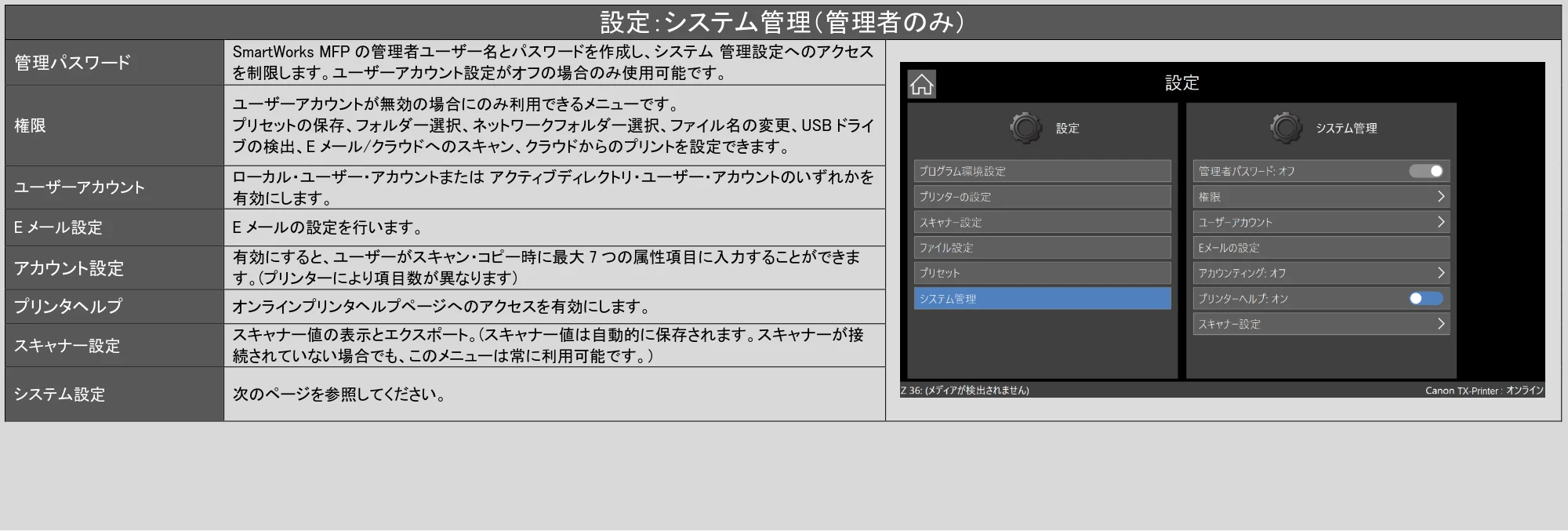Expand 権限 via its chevron arrow

pyautogui.click(x=1440, y=197)
